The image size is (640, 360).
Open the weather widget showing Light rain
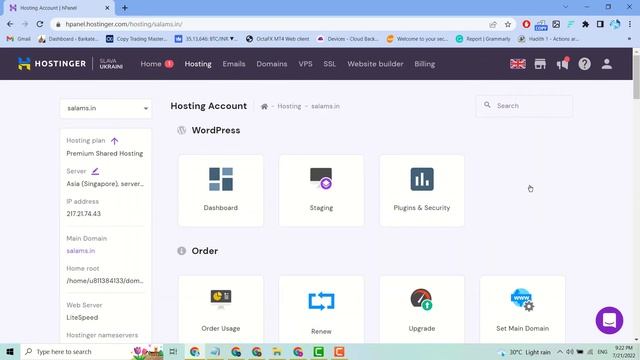[524, 352]
